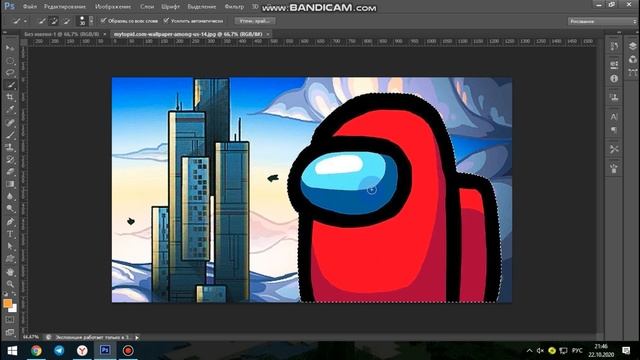Image resolution: width=640 pixels, height=360 pixels.
Task: Select the Eyedropper tool
Action: (x=10, y=109)
